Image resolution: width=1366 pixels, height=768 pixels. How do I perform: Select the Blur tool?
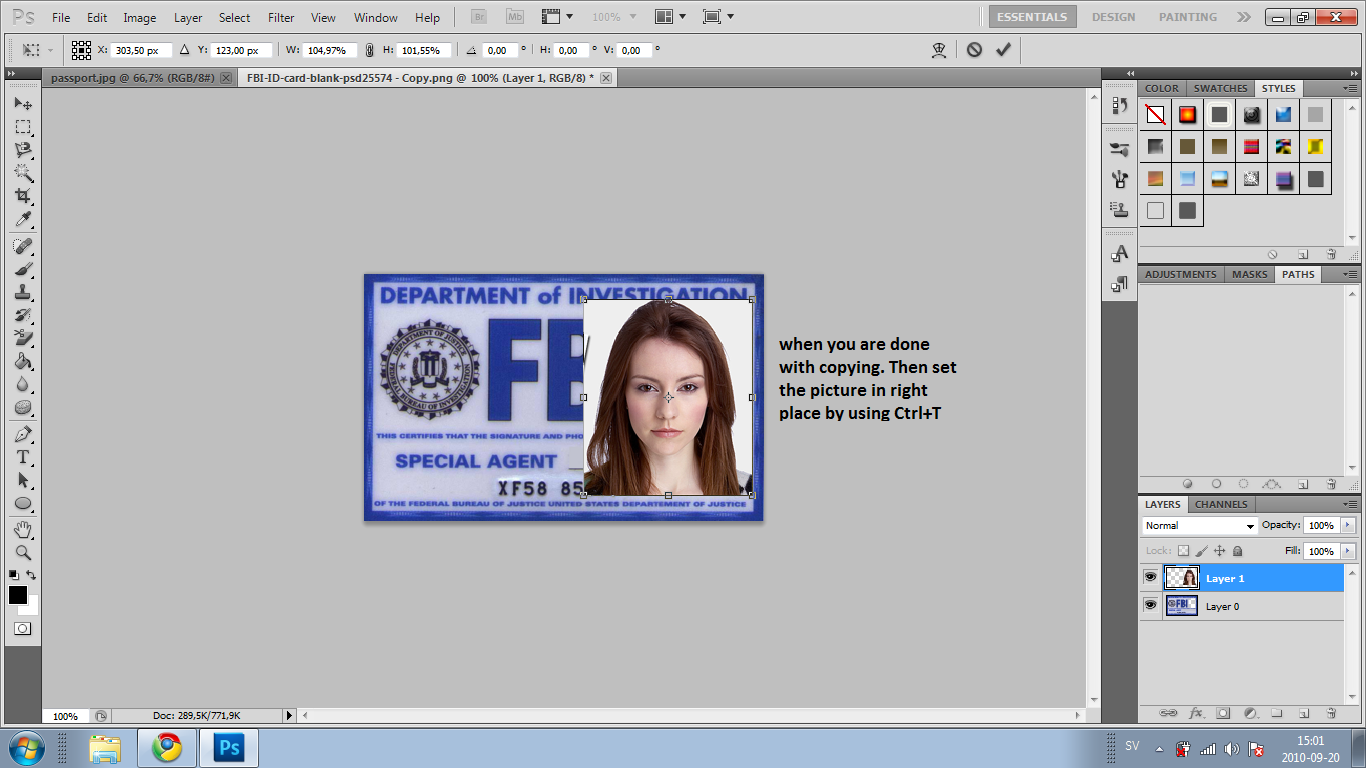pyautogui.click(x=23, y=384)
